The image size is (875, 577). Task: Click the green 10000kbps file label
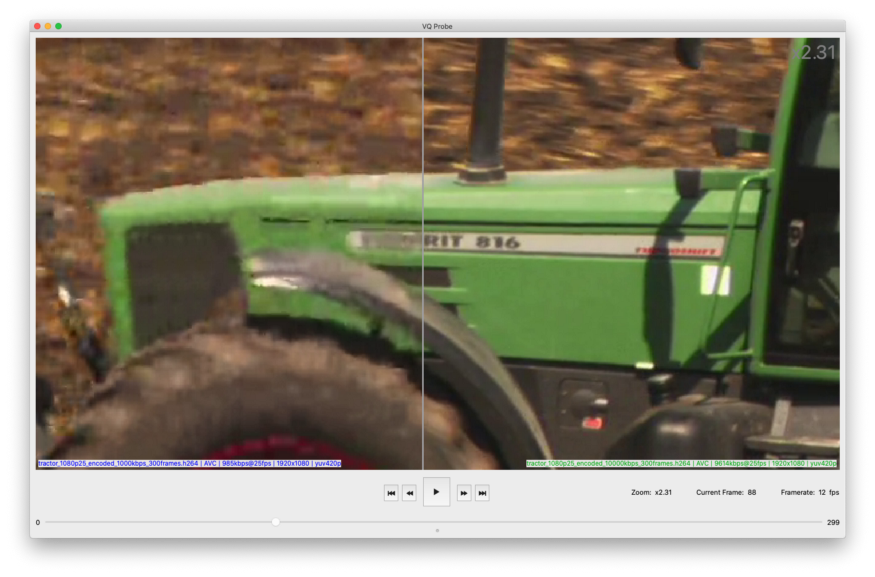tap(681, 464)
